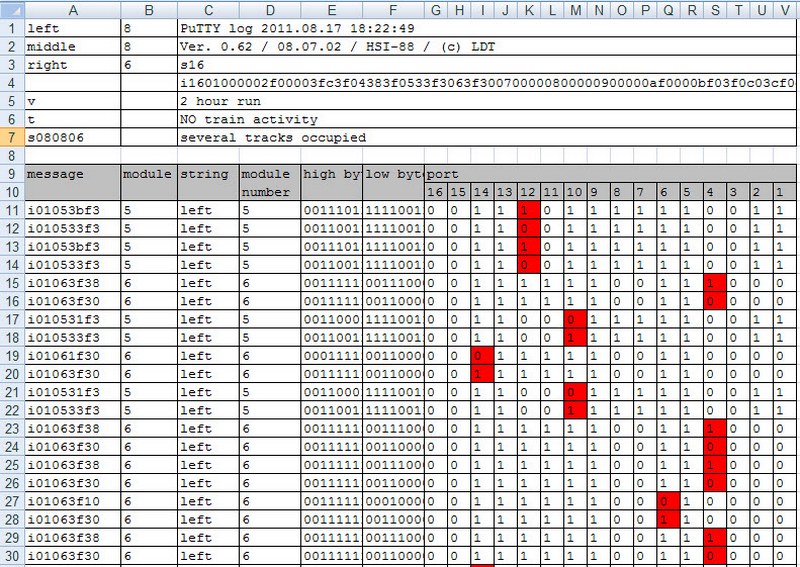Image resolution: width=800 pixels, height=567 pixels.
Task: Click the i01063f10 message cell
Action: click(x=72, y=500)
